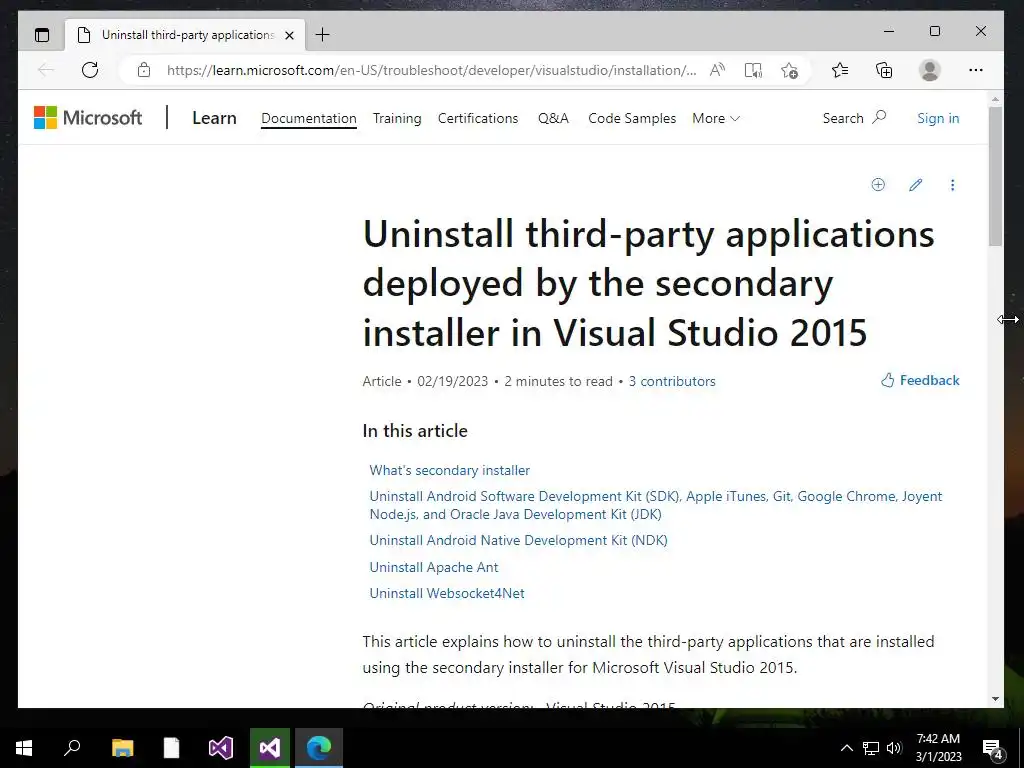Viewport: 1024px width, 768px height.
Task: Jump to Uninstall Android SDK section link
Action: (x=656, y=505)
